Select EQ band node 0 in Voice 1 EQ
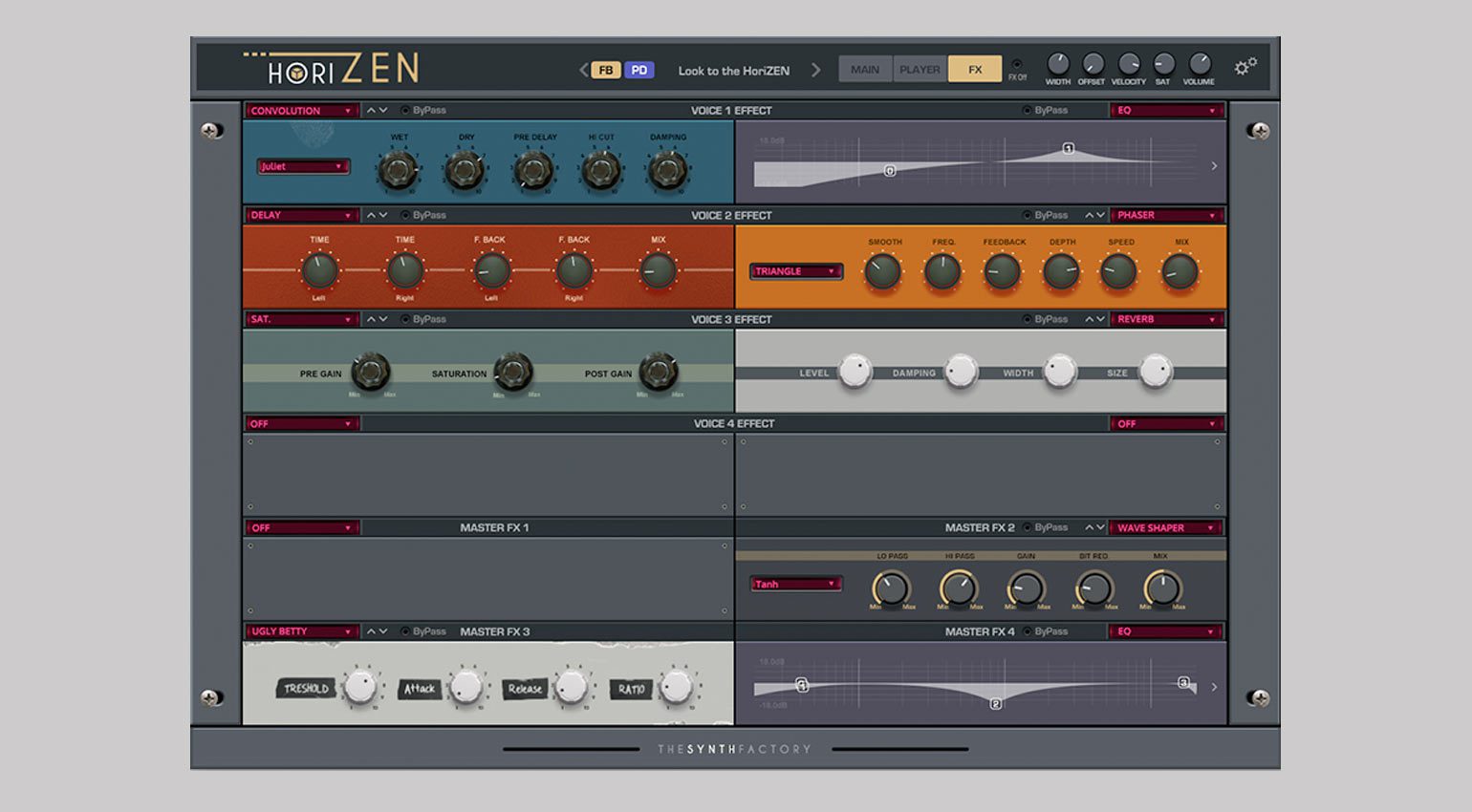The width and height of the screenshot is (1472, 812). click(x=890, y=171)
